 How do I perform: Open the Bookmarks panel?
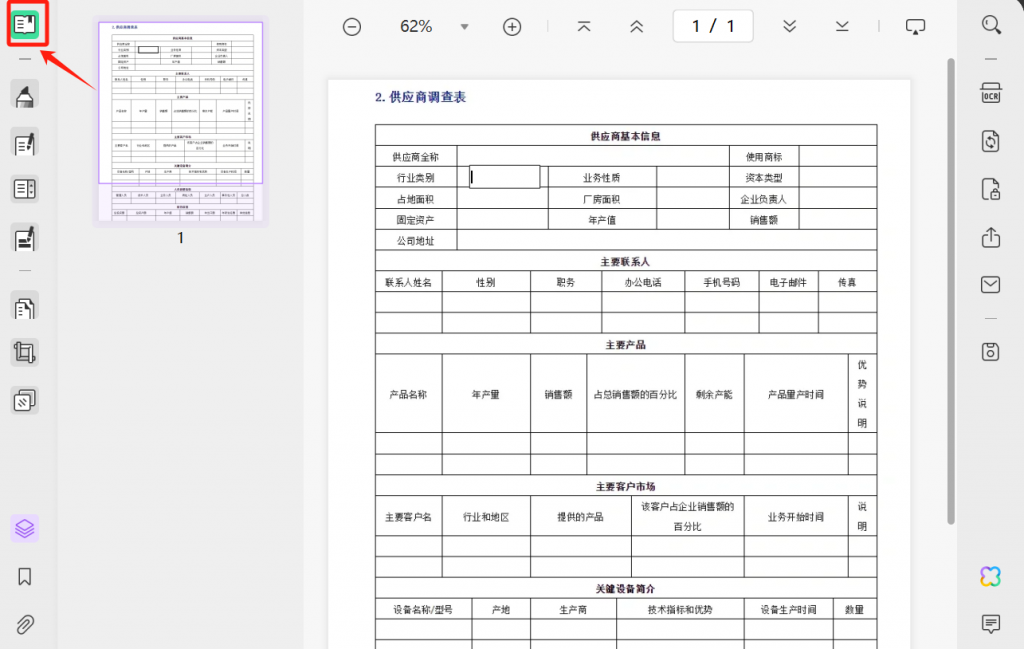coord(25,577)
